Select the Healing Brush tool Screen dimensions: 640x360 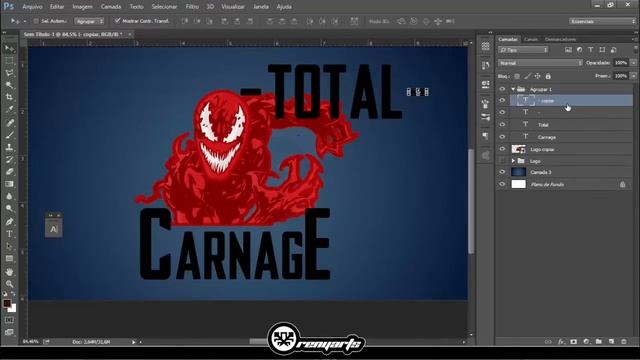pos(9,123)
